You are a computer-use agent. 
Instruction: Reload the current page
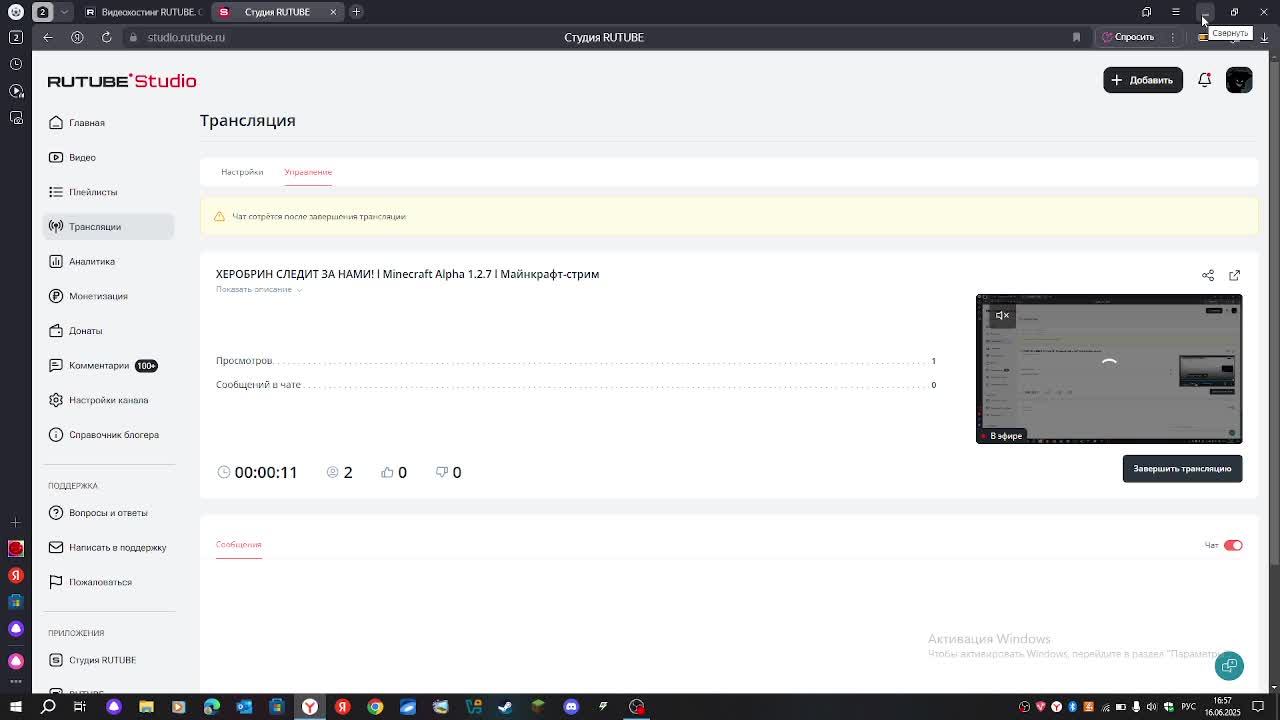[x=106, y=37]
